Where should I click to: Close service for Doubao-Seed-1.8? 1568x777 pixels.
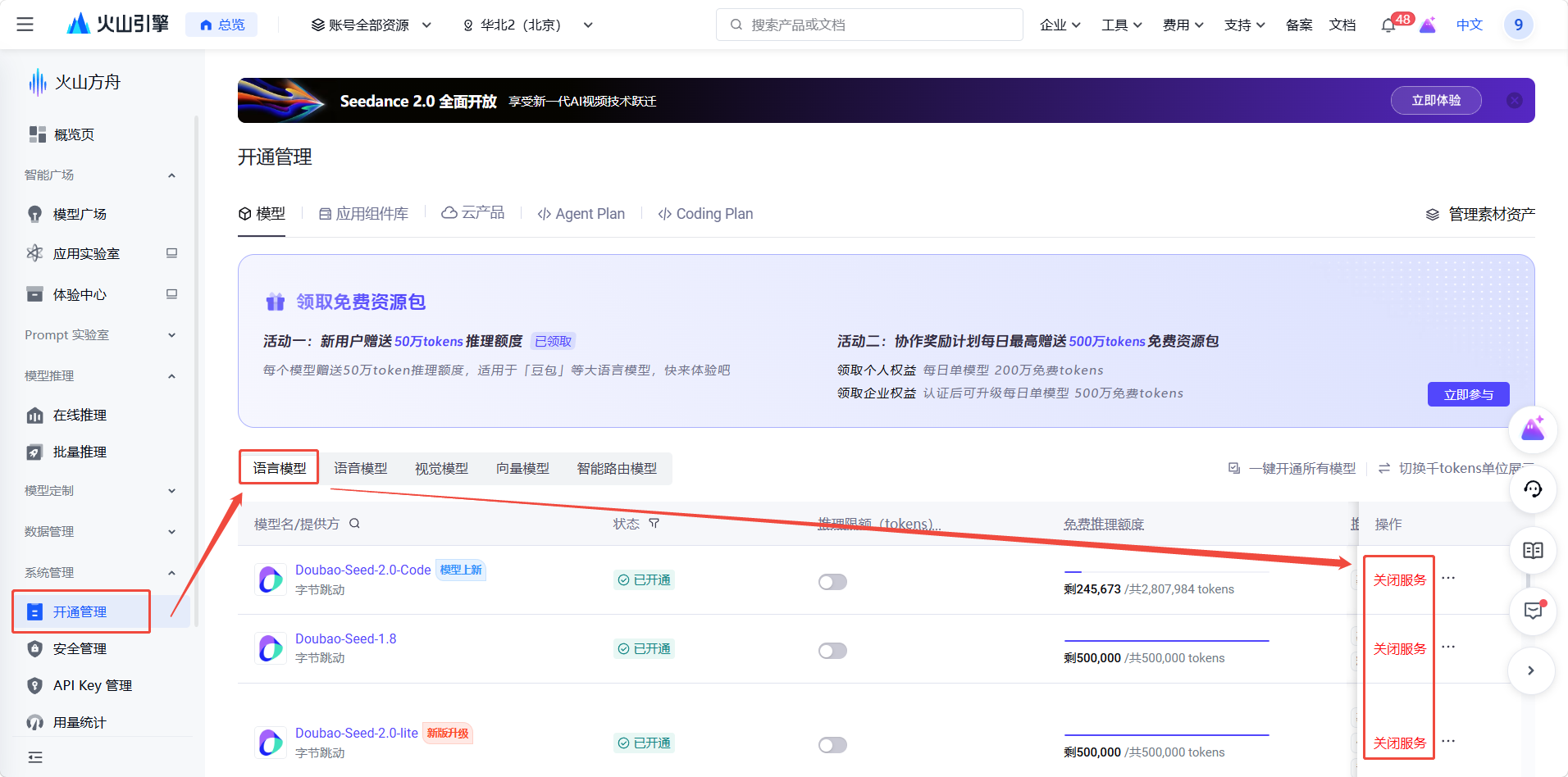point(1400,649)
